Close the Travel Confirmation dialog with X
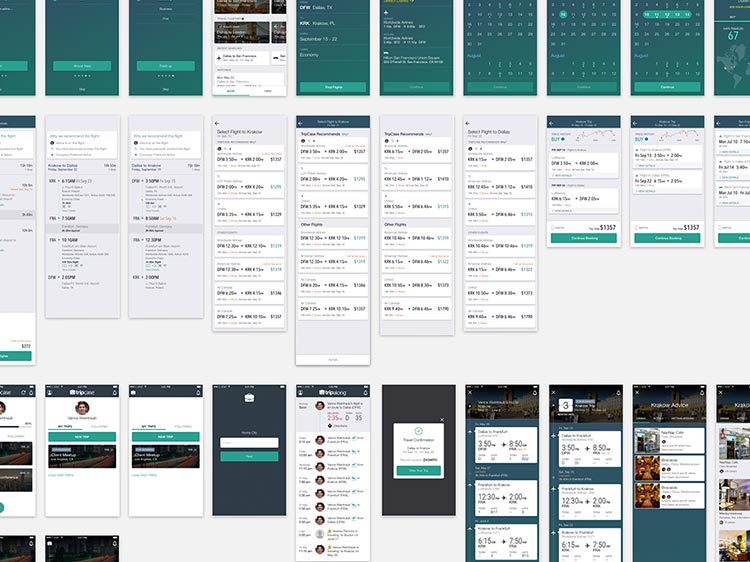 point(443,421)
